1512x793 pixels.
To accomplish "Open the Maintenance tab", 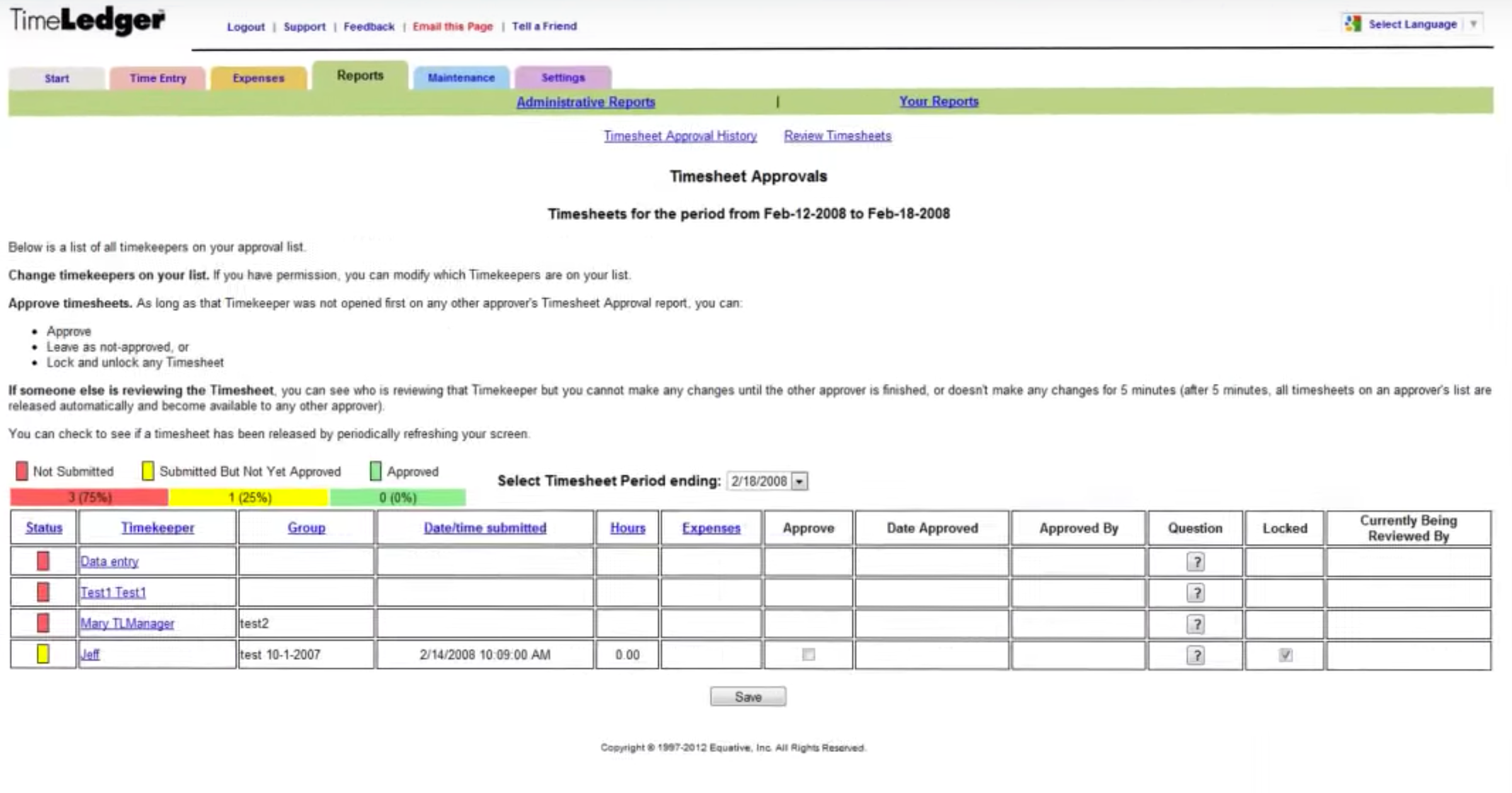I will (x=461, y=78).
